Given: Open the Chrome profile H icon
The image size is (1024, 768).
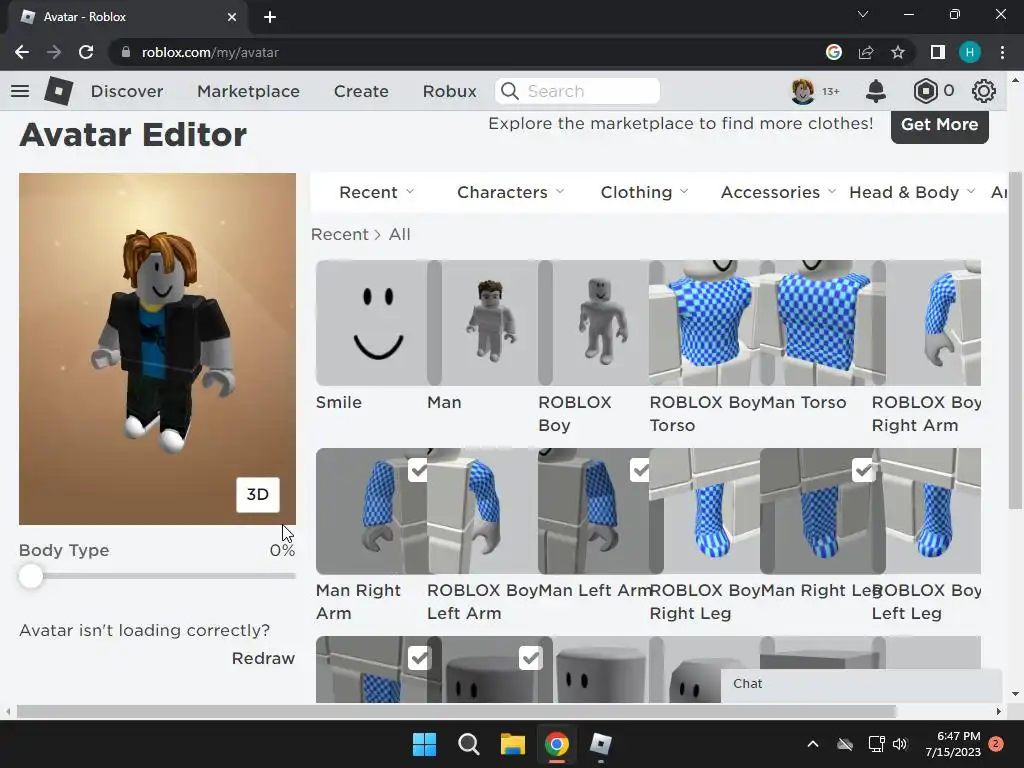Looking at the screenshot, I should click(970, 52).
